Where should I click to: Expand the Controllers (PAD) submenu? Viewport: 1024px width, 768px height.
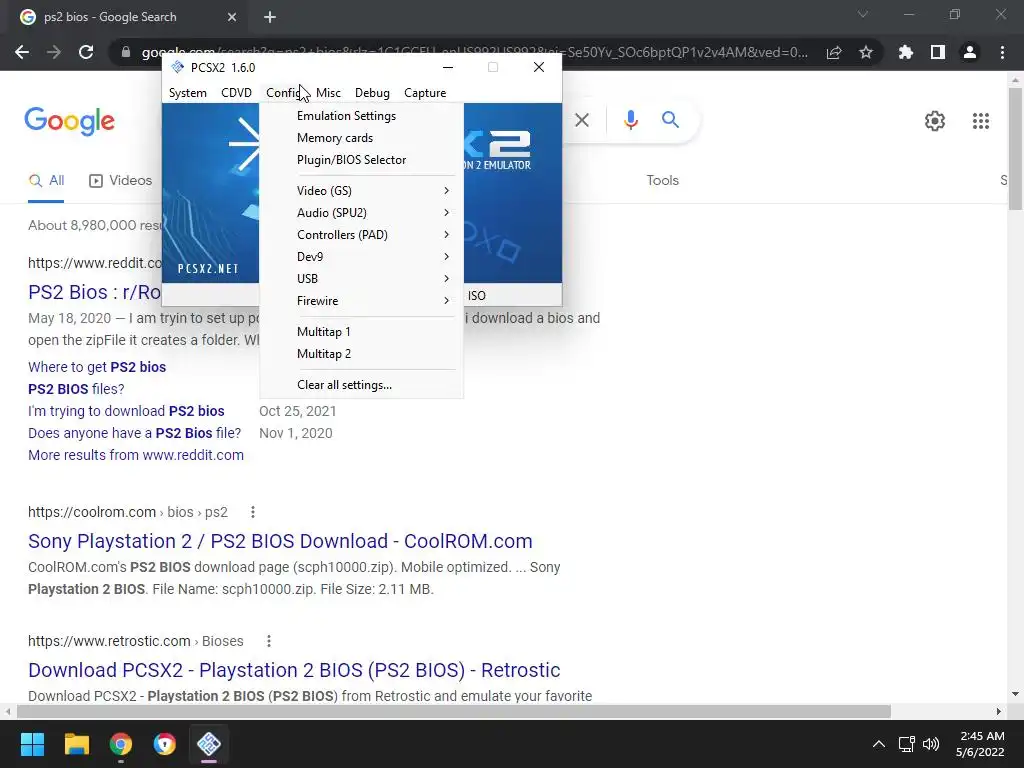[x=361, y=234]
